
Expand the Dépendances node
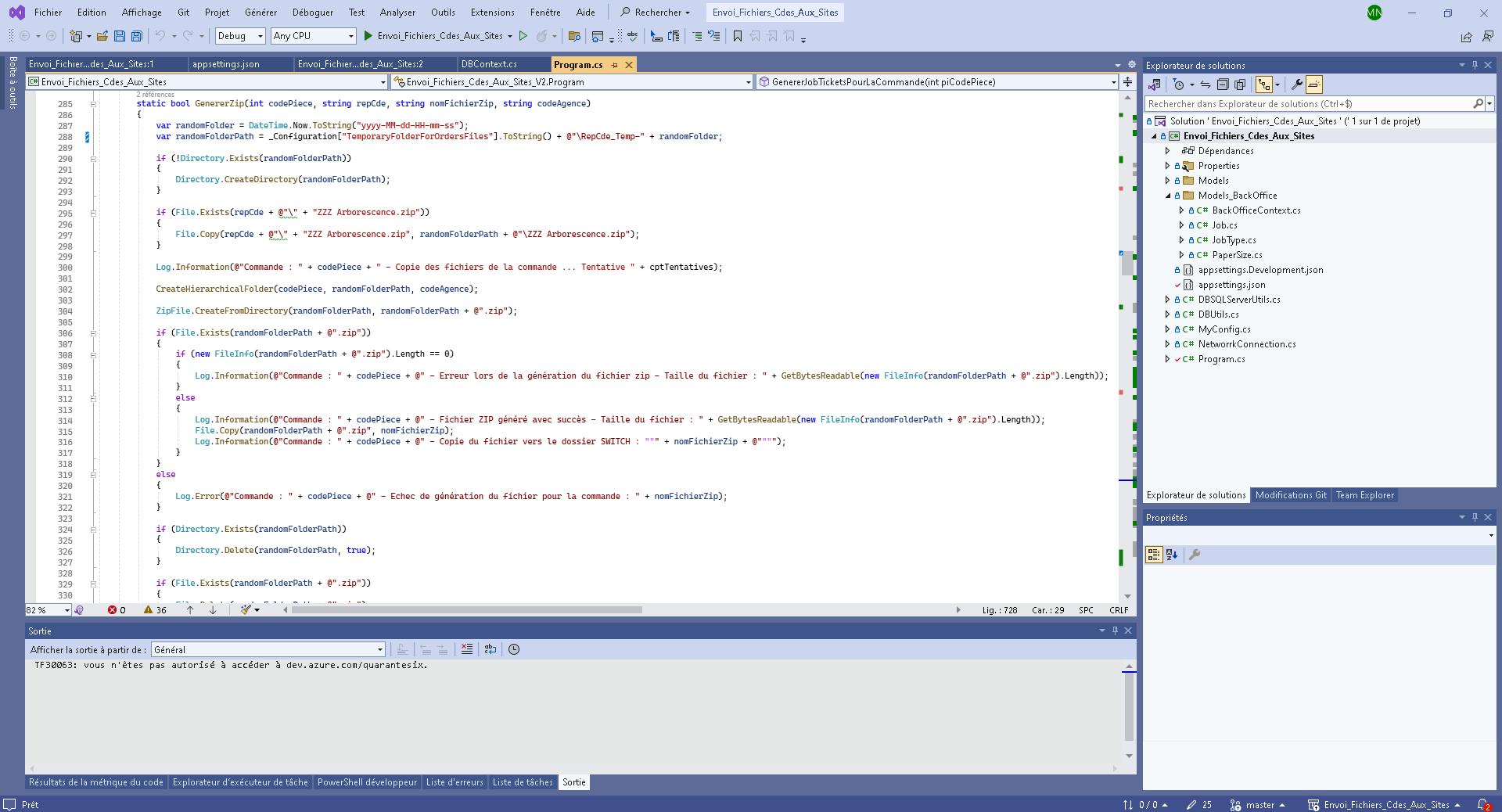click(x=1166, y=151)
